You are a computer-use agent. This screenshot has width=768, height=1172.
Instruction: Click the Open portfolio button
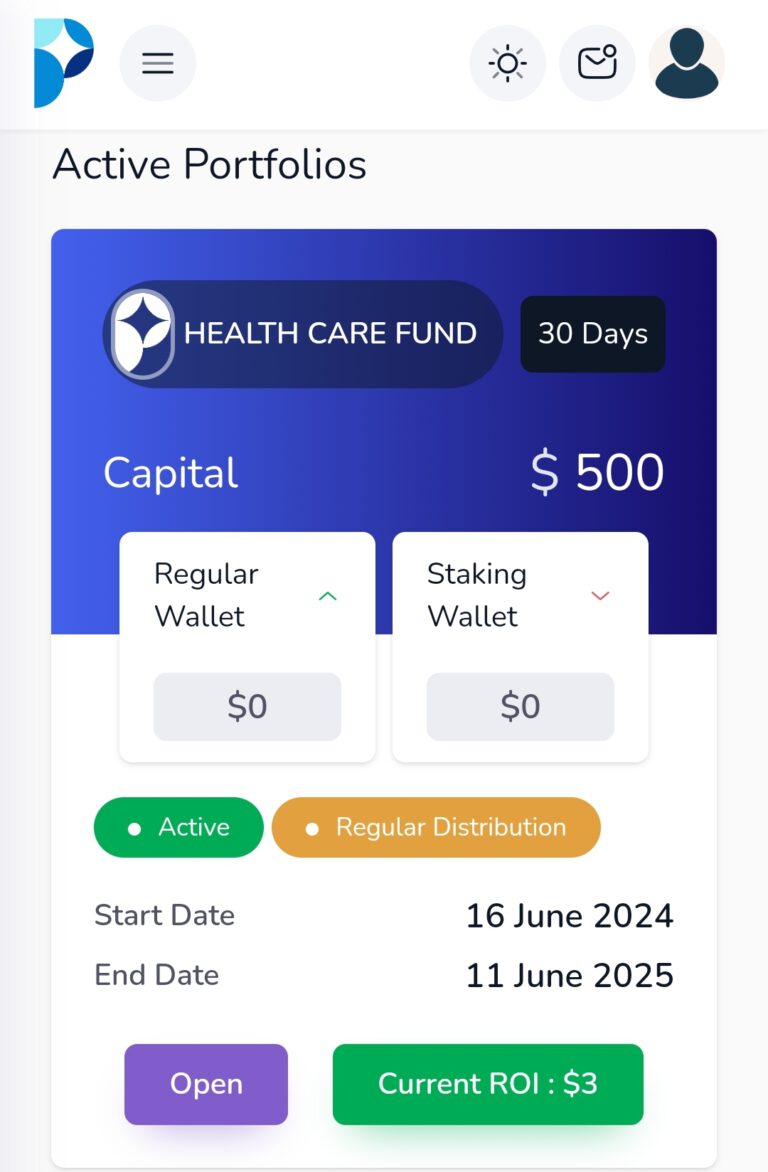pyautogui.click(x=206, y=1084)
